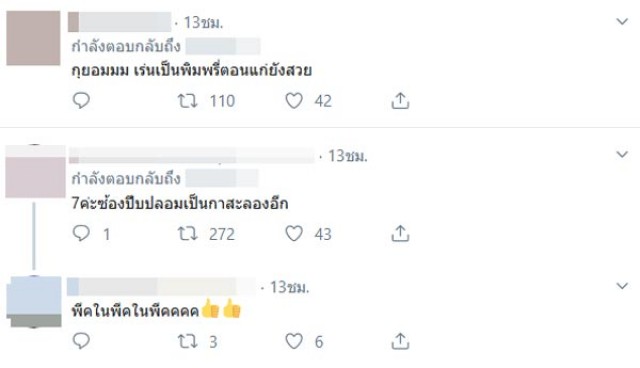This screenshot has height=368, width=640.
Task: Open the second tweet's chevron options
Action: click(x=622, y=154)
